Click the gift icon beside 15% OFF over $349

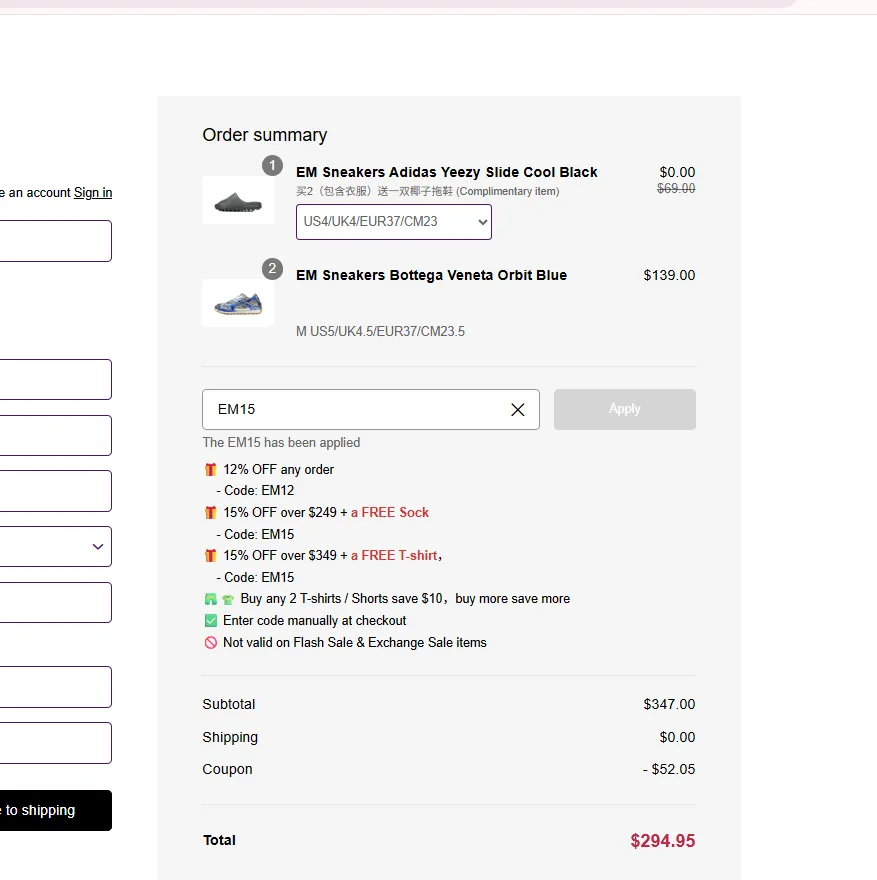pyautogui.click(x=210, y=556)
